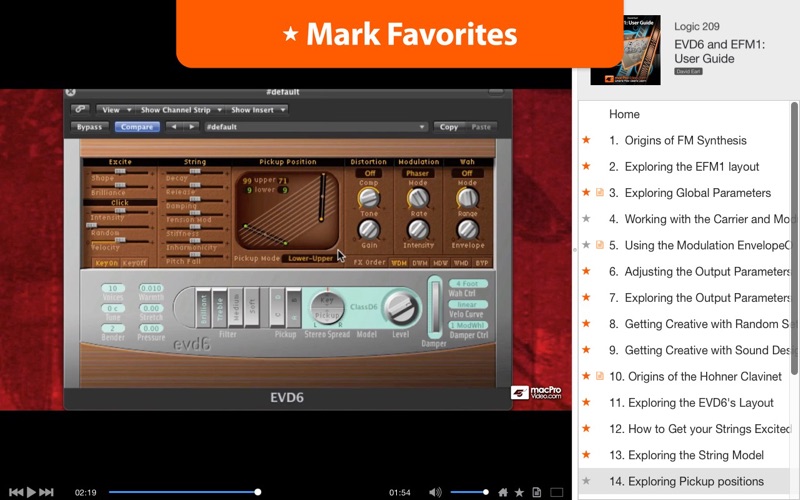Toggle star for chapter 14 Exploring Pickup positions

587,481
